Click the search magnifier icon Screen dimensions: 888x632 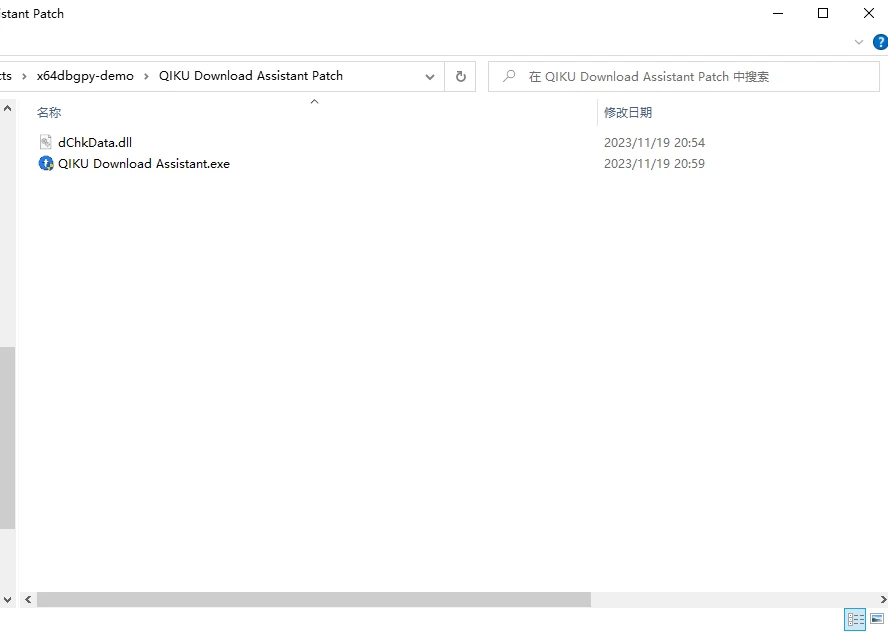509,76
